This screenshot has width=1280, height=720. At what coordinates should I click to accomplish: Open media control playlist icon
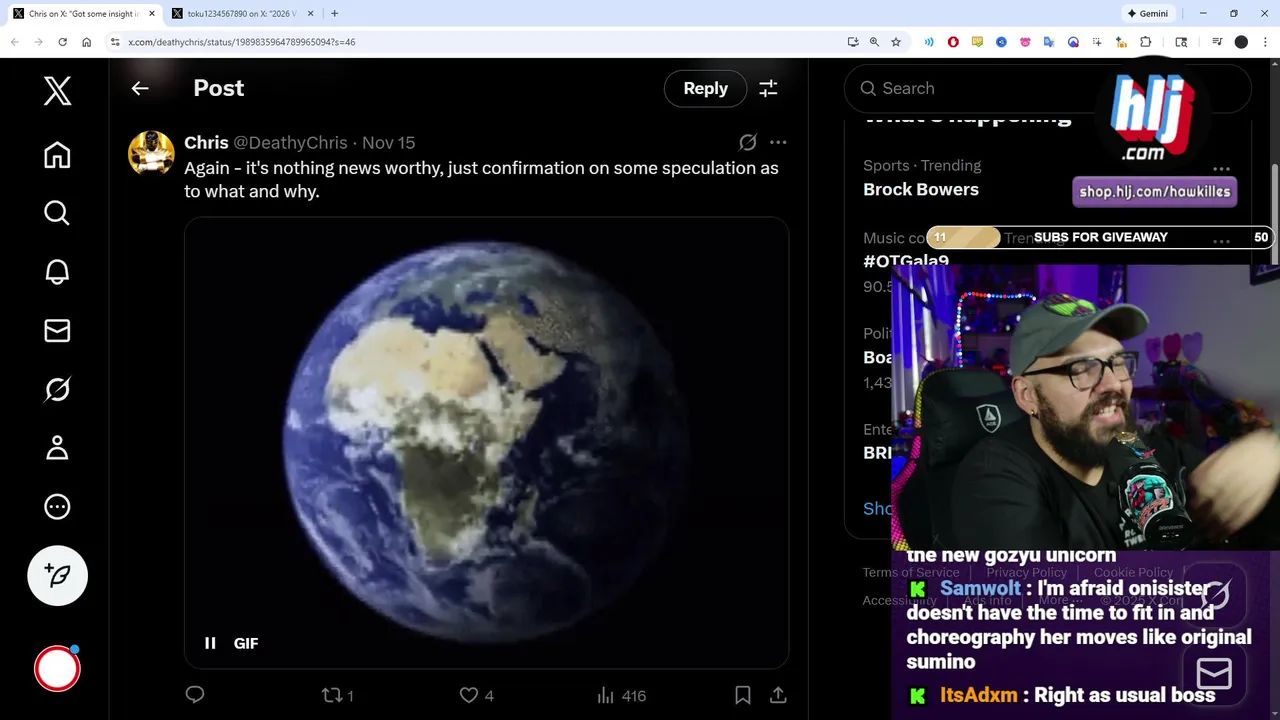(x=1217, y=42)
